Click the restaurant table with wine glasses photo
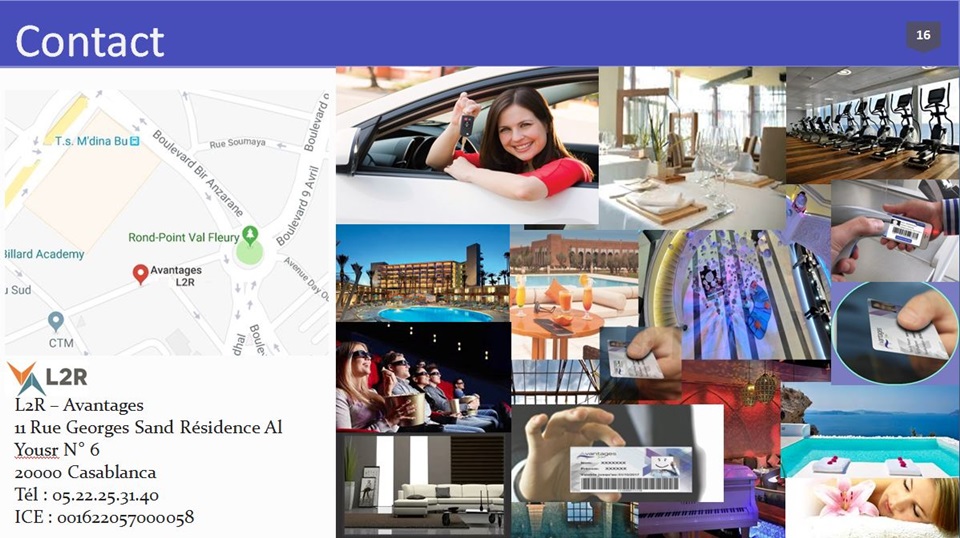960x538 pixels. coord(692,147)
